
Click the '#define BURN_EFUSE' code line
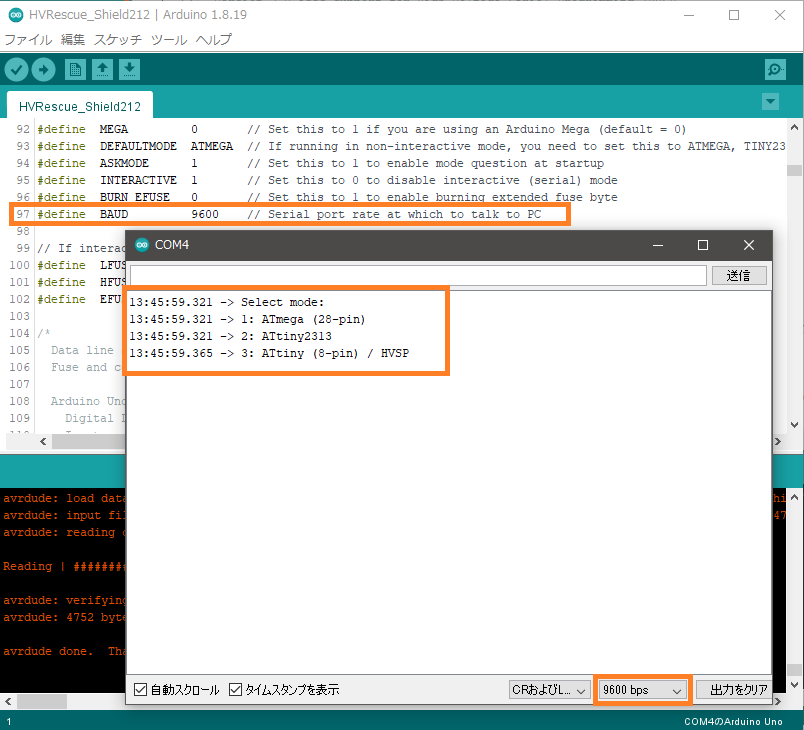[x=327, y=197]
